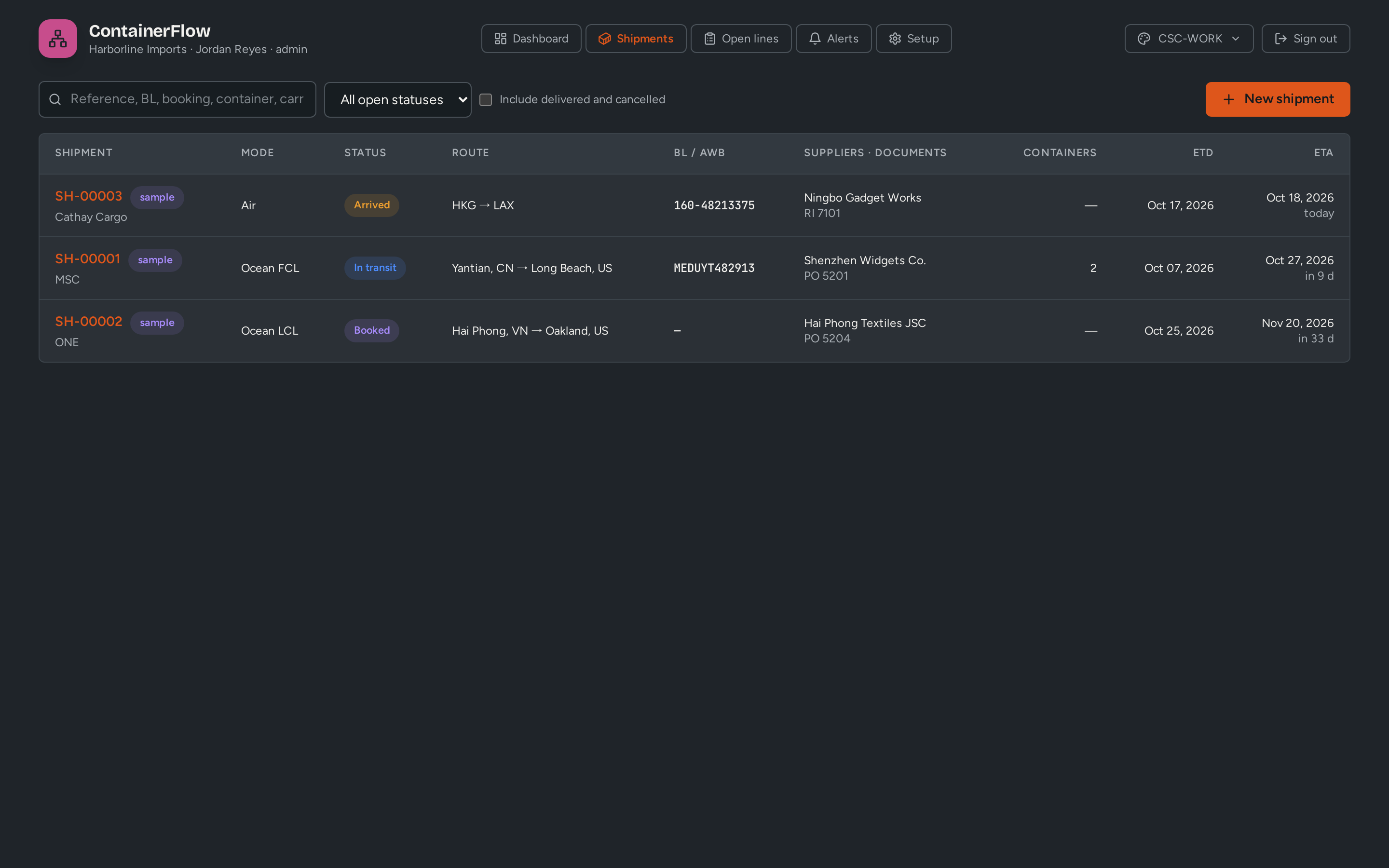Image resolution: width=1389 pixels, height=868 pixels.
Task: Click the sample tag on SH-00003
Action: coord(157,197)
